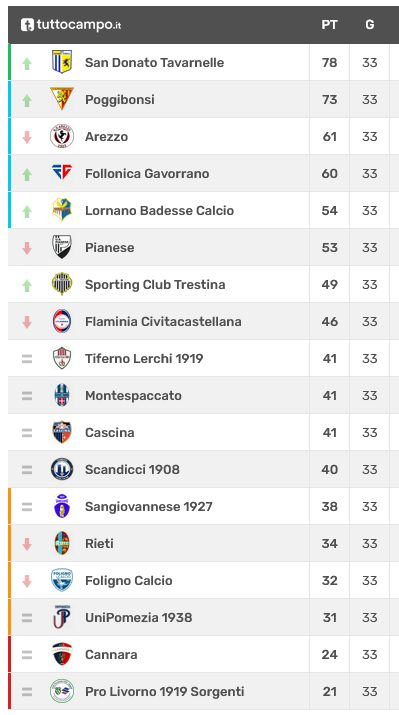Click the Pianese shield crest
399x715 pixels.
[62, 247]
